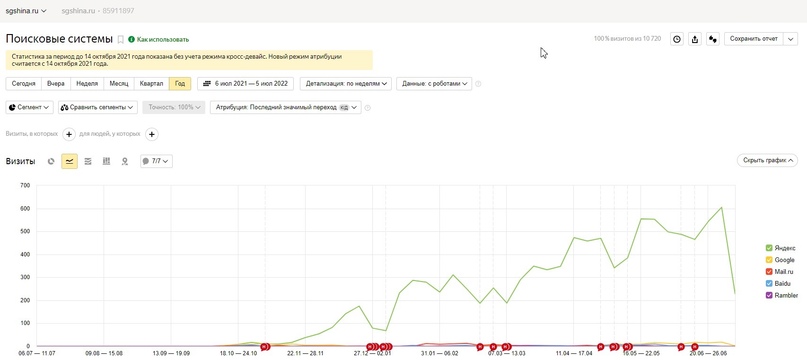This screenshot has width=807, height=360.
Task: Open the Точность: 100% dropdown
Action: coord(174,108)
